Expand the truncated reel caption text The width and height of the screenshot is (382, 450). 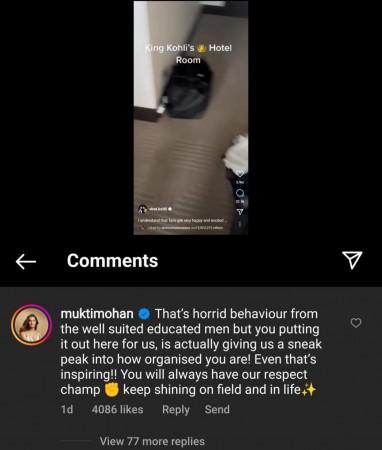pos(183,220)
